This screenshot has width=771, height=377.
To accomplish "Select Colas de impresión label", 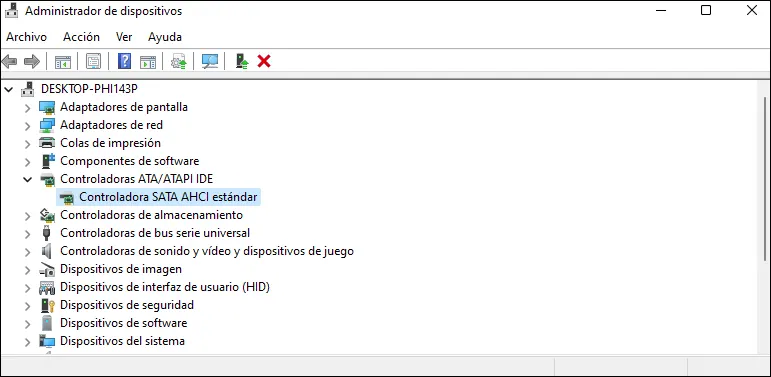I will [111, 143].
